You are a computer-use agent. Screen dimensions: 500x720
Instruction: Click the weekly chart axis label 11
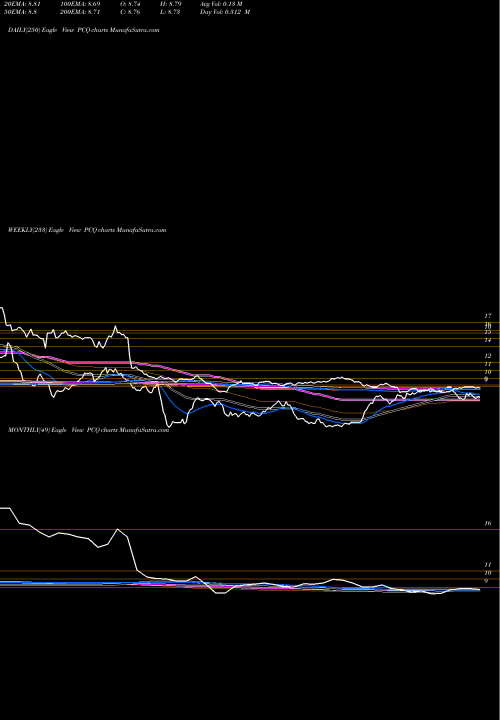click(x=488, y=364)
